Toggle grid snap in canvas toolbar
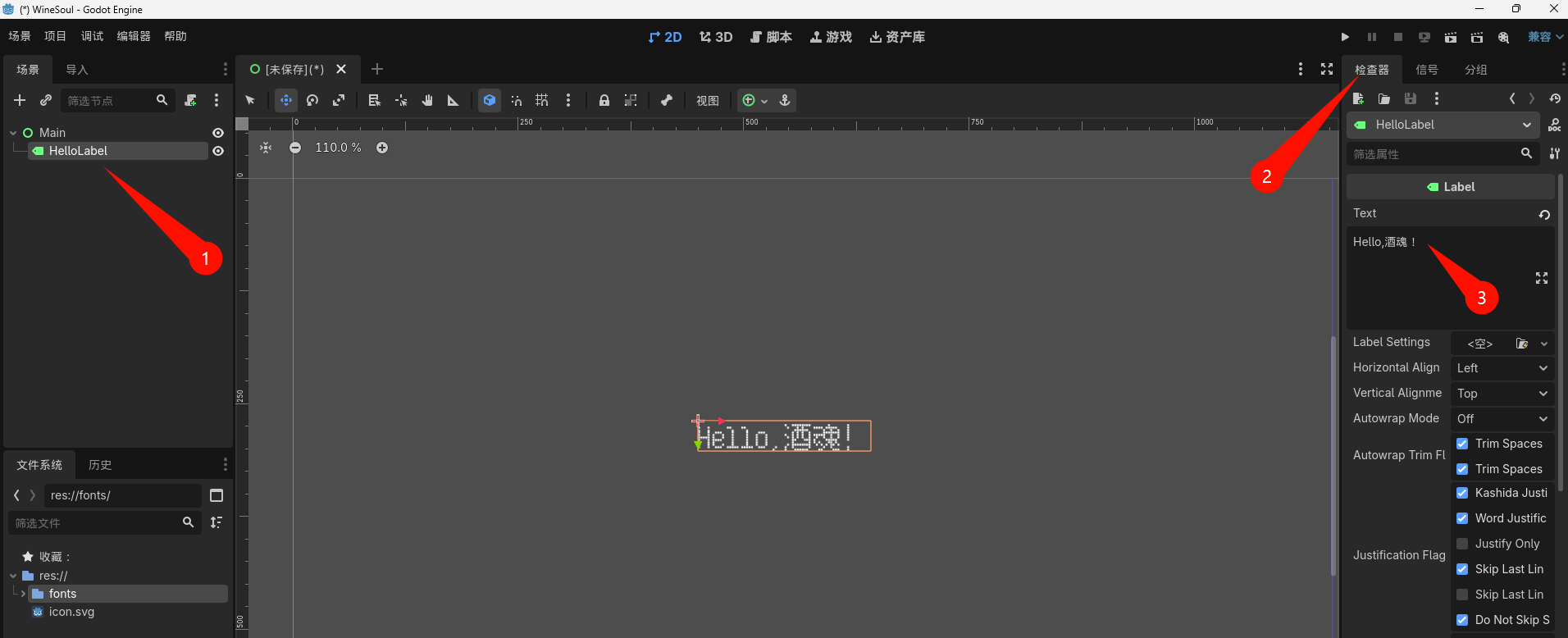1568x638 pixels. pos(542,100)
